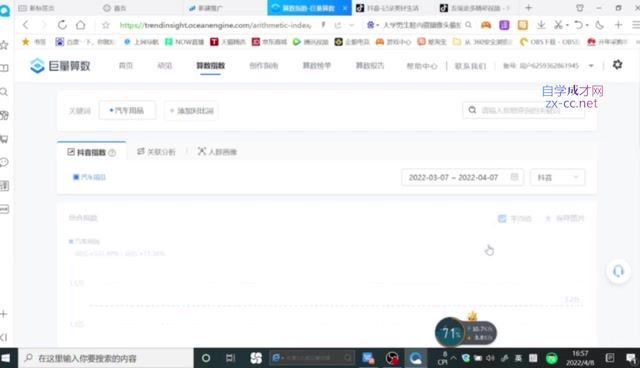Switch to the 关联分析 tab
The image size is (640, 368).
click(x=156, y=152)
